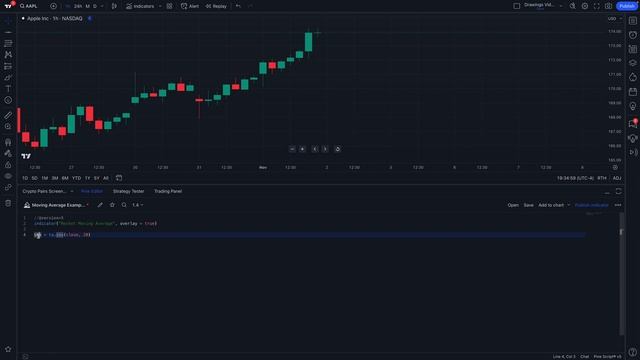The image size is (640, 360).
Task: Click the blue Publish button
Action: pyautogui.click(x=627, y=6)
